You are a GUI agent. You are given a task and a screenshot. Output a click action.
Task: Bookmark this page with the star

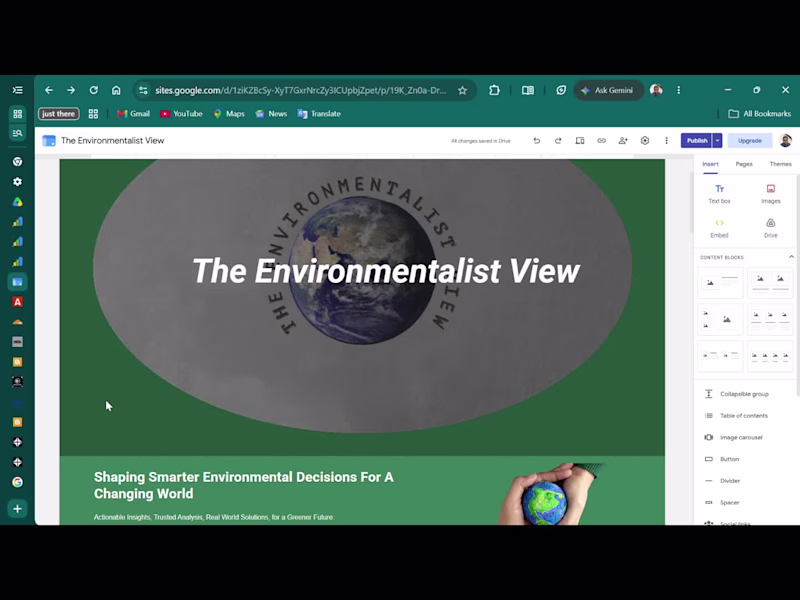(x=462, y=90)
